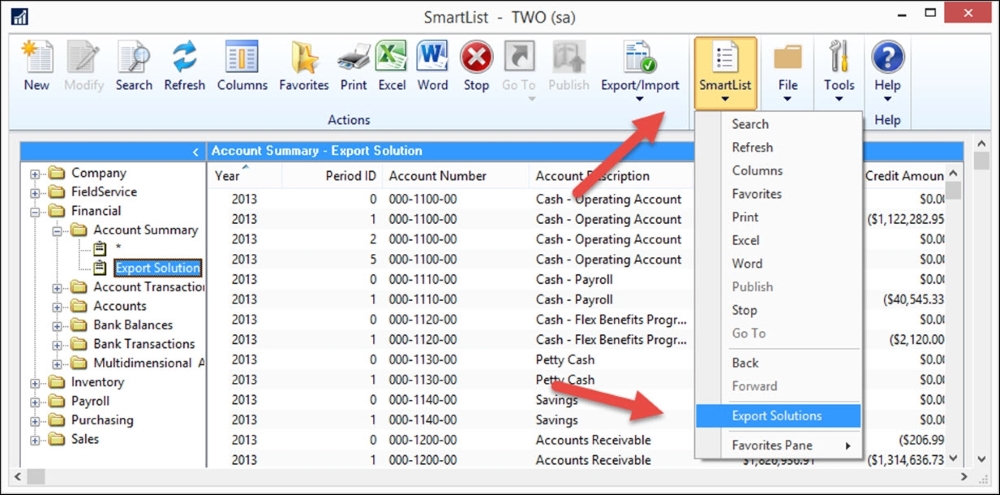Choose Stop in the SmartList dropdown menu
1000x495 pixels.
tap(778, 311)
